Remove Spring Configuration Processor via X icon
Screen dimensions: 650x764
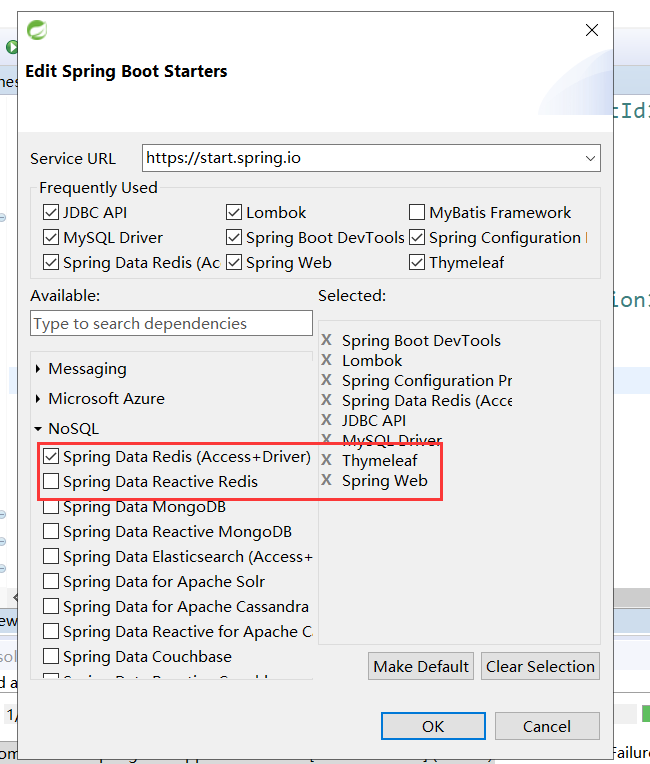pos(326,380)
